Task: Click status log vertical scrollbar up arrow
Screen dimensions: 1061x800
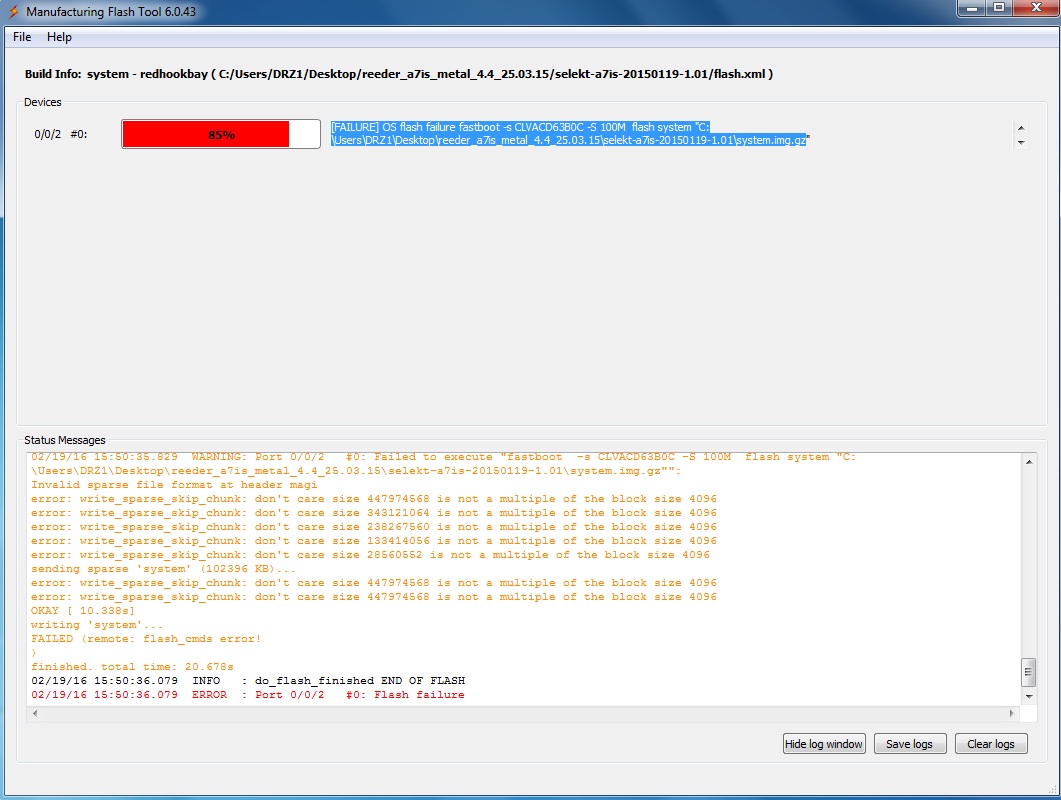Action: click(1028, 459)
